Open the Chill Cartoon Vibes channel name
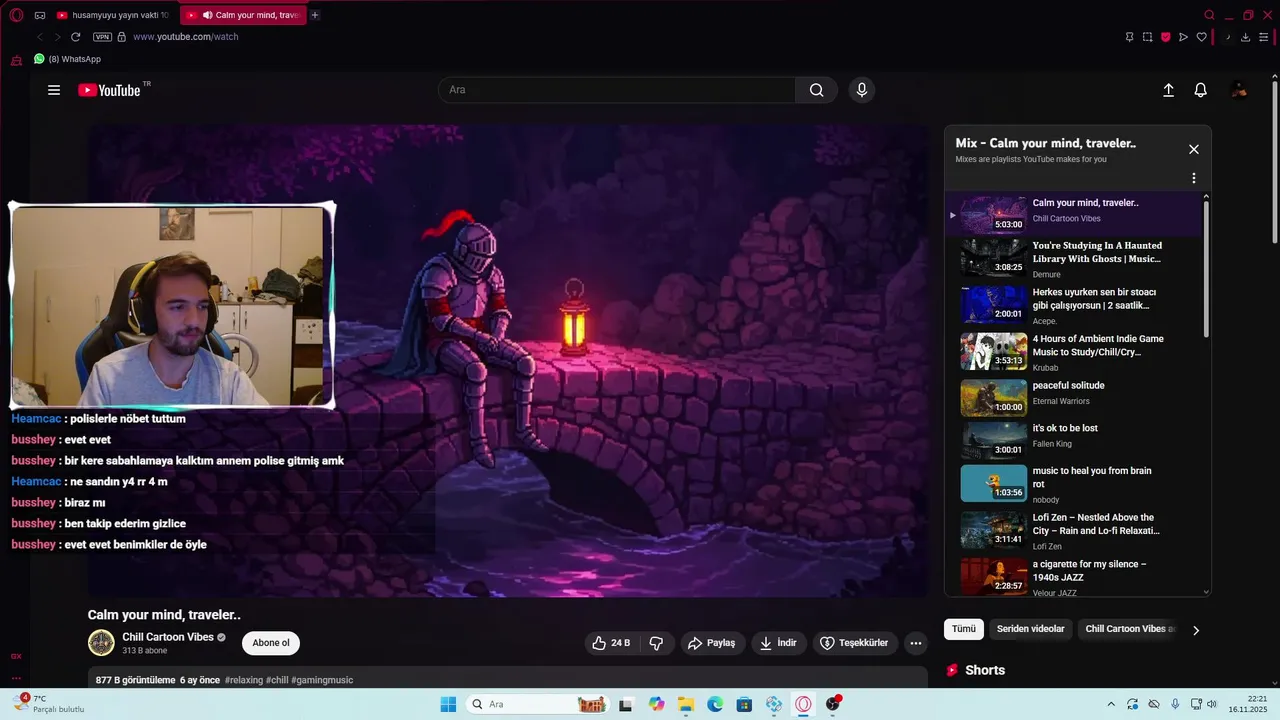Viewport: 1280px width, 720px height. (x=168, y=637)
